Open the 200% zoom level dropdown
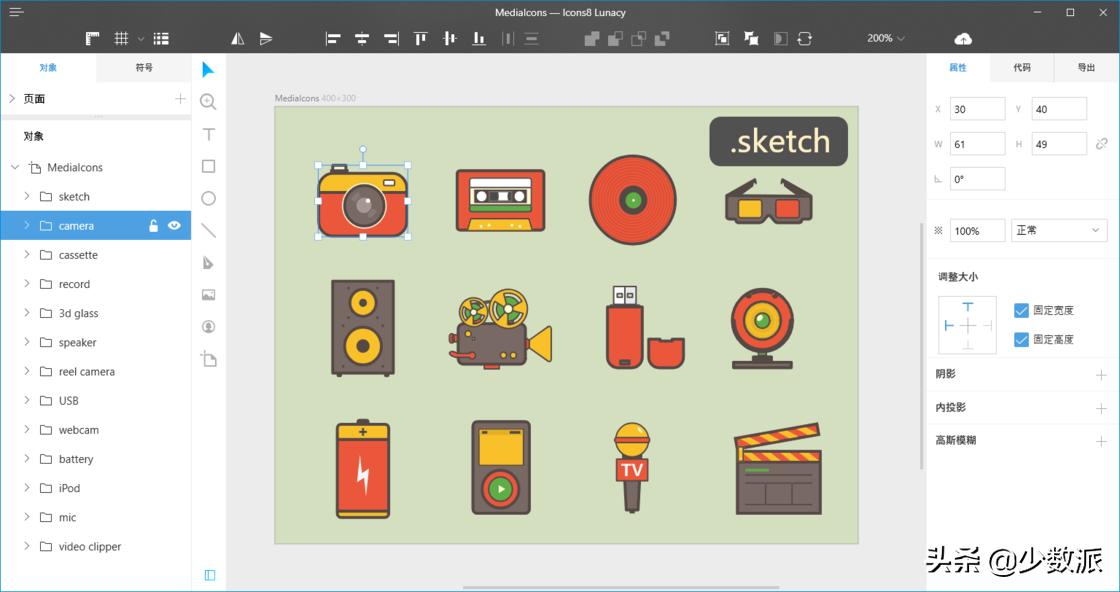Image resolution: width=1120 pixels, height=592 pixels. click(x=886, y=39)
